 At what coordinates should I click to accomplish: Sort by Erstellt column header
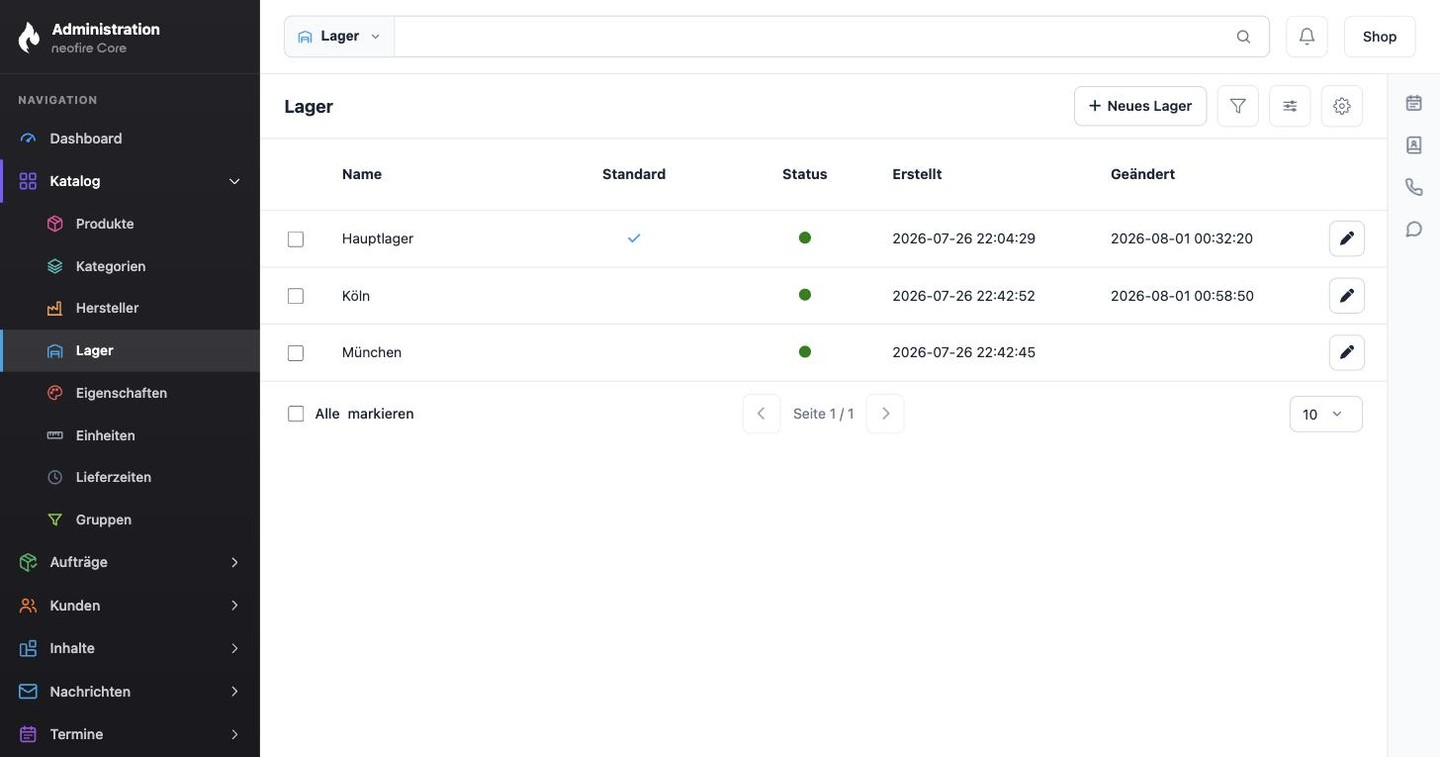[917, 174]
